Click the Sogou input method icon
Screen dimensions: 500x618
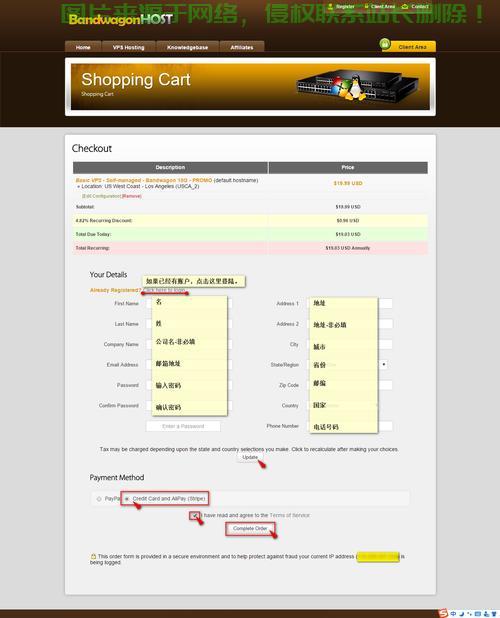(x=444, y=613)
